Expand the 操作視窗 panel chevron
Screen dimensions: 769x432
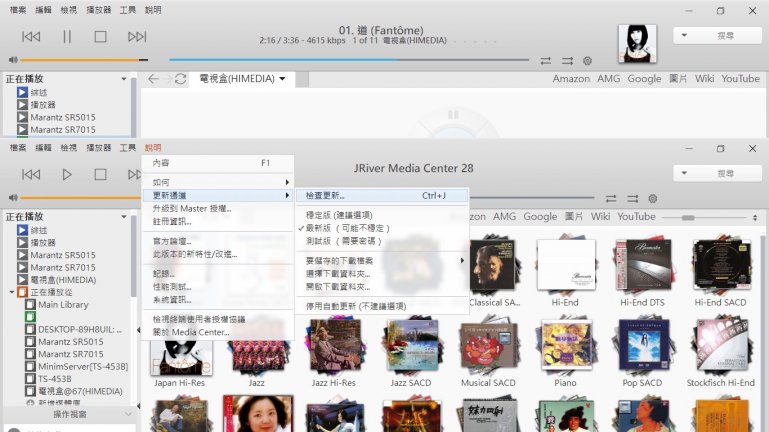point(128,415)
